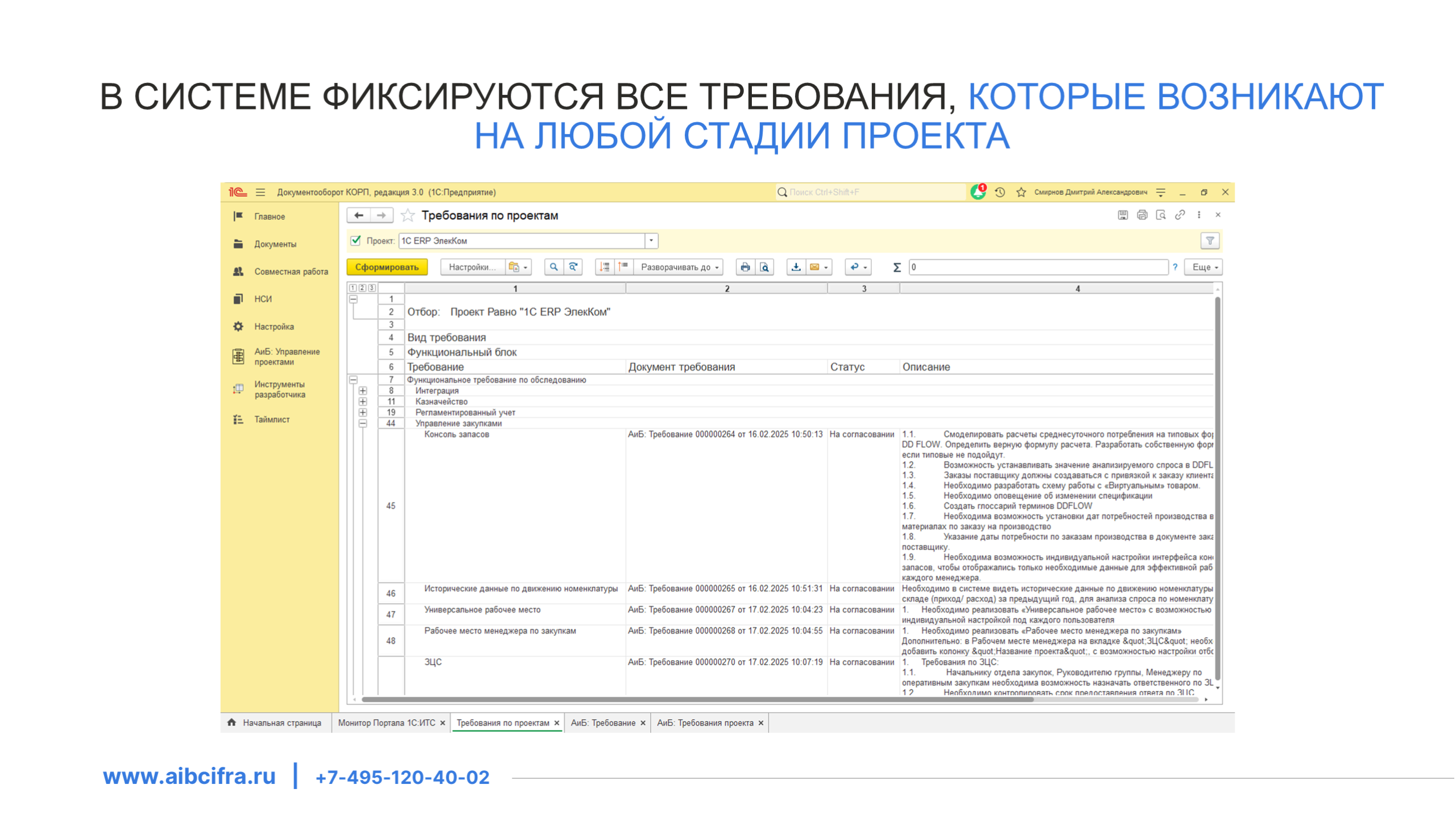Click the filter funnel icon
This screenshot has width=1456, height=818.
point(1210,241)
